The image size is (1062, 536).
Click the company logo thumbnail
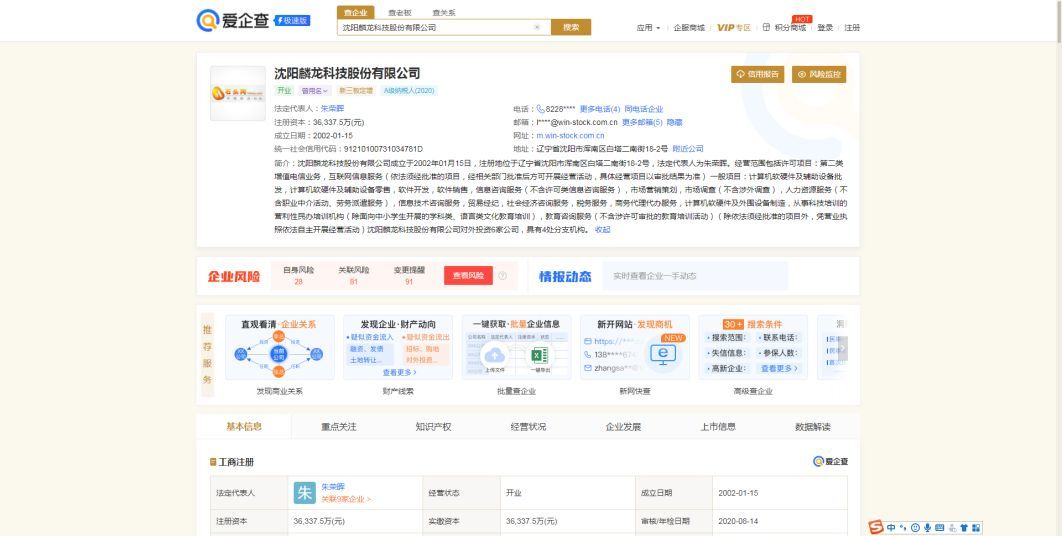(238, 93)
